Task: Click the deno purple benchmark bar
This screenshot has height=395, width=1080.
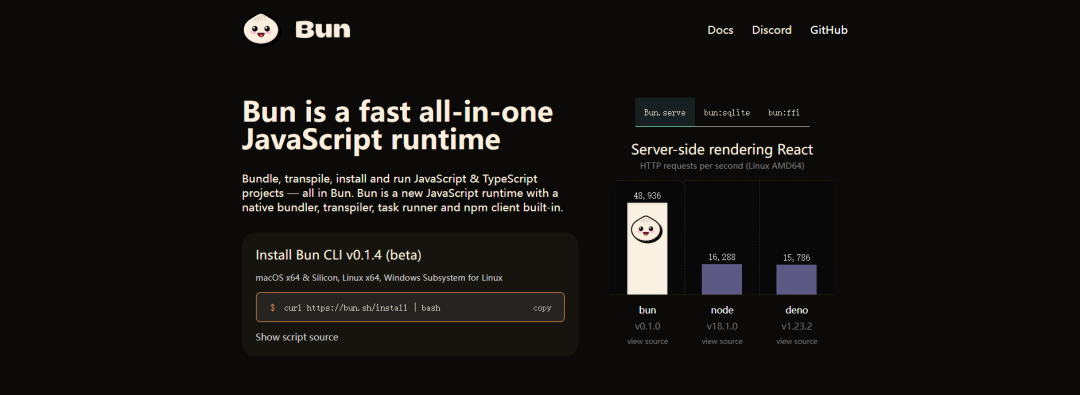Action: click(796, 280)
